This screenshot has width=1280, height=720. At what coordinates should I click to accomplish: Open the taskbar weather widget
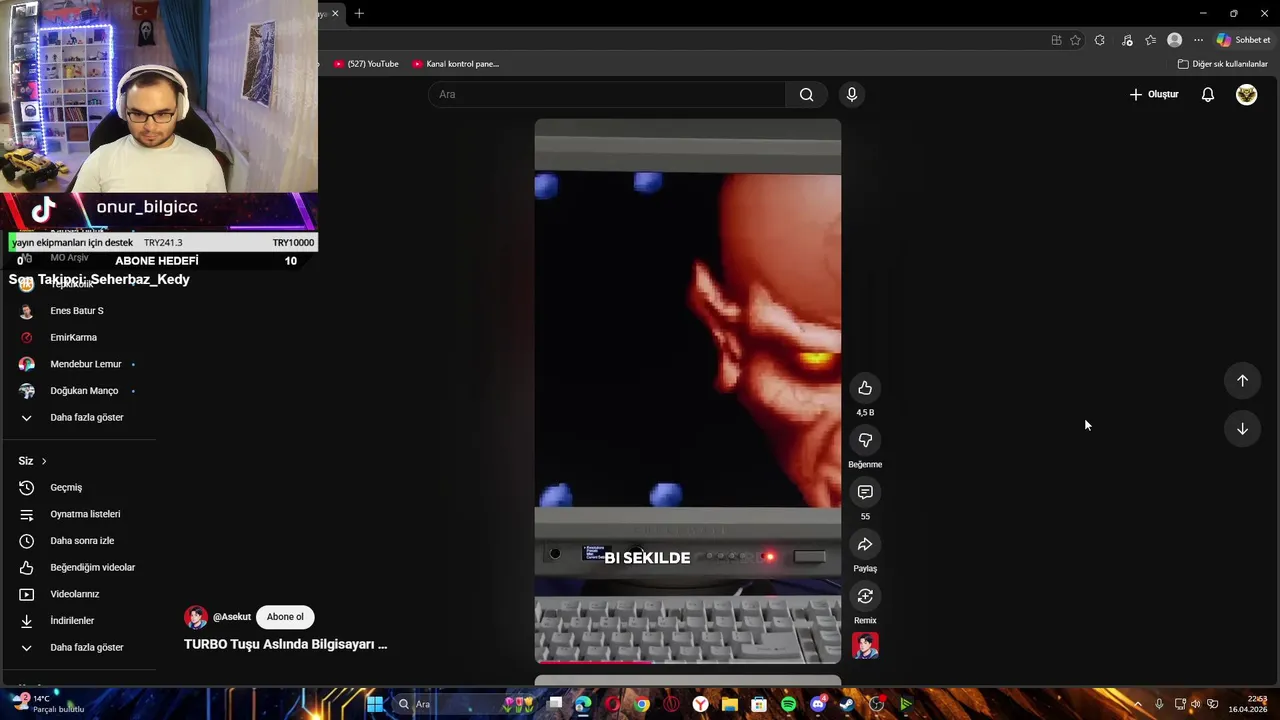tap(48, 703)
